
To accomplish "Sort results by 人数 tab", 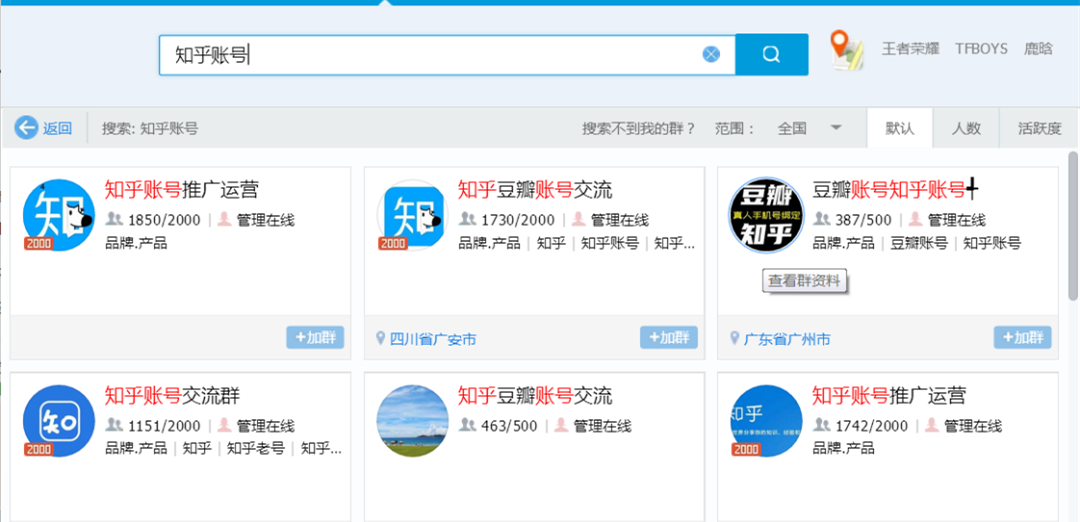I will coord(966,128).
